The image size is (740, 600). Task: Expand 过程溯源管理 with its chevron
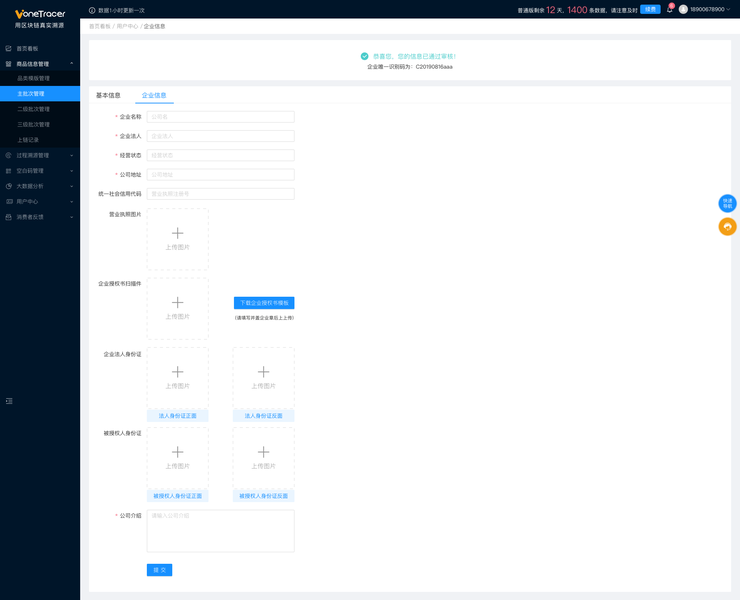point(72,155)
